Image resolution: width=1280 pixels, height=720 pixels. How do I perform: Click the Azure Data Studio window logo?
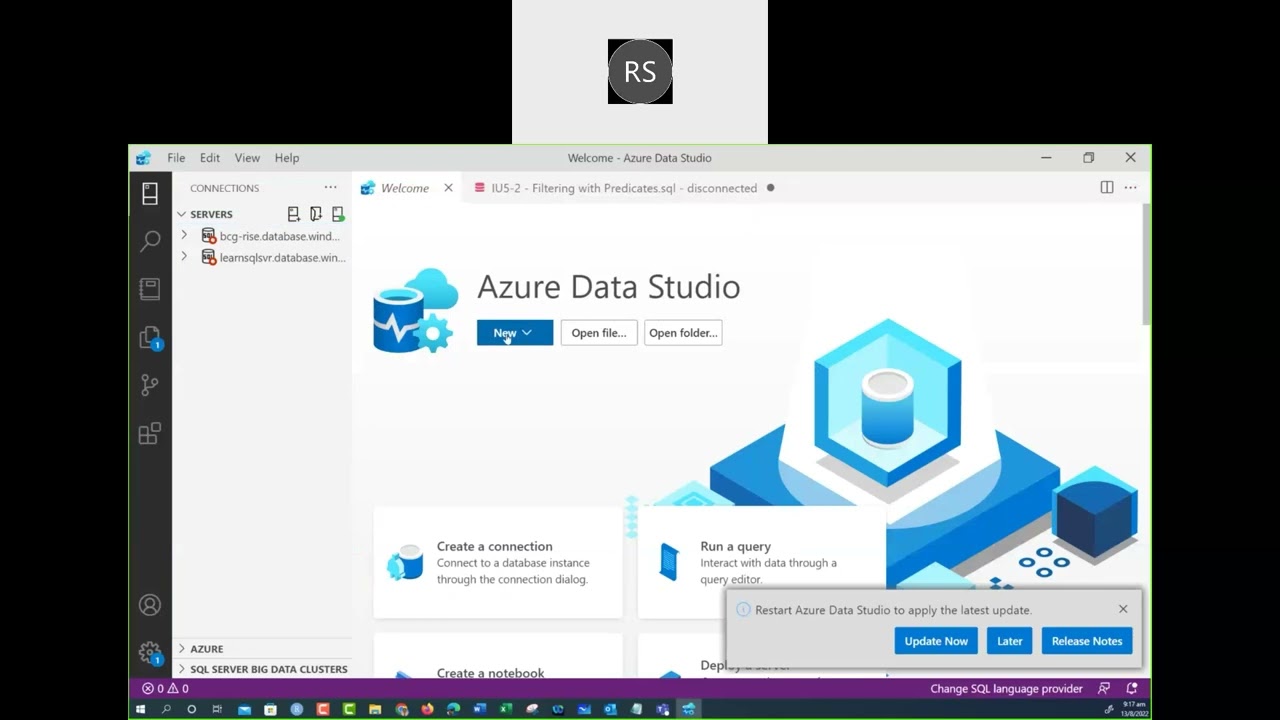point(144,158)
